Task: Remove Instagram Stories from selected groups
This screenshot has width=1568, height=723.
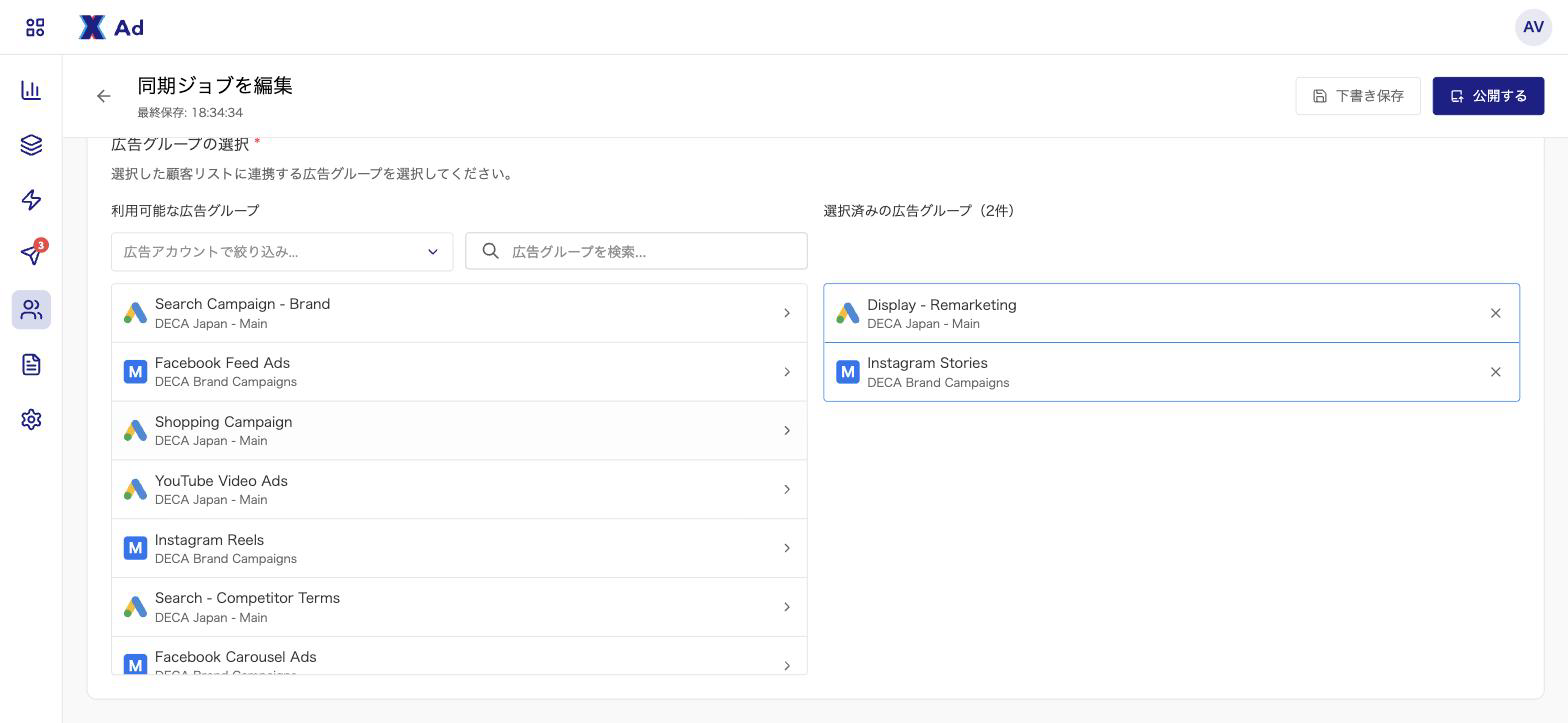Action: tap(1495, 372)
